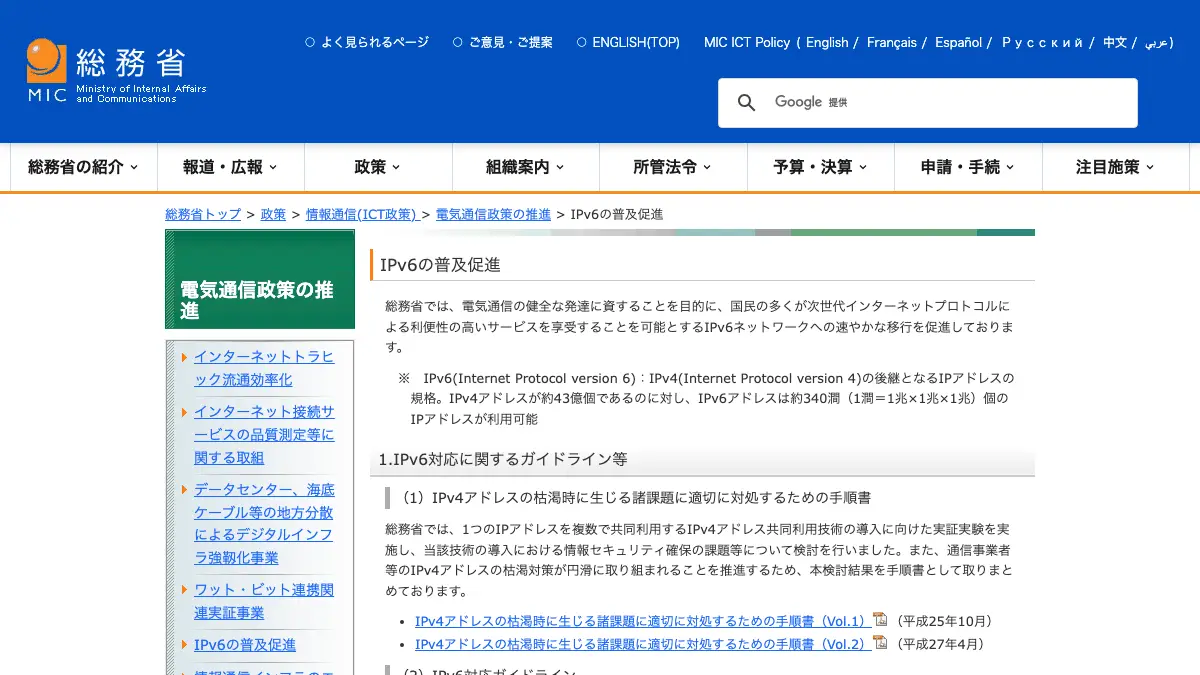The height and width of the screenshot is (675, 1200).
Task: Open よく見られるページ link
Action: click(x=375, y=42)
